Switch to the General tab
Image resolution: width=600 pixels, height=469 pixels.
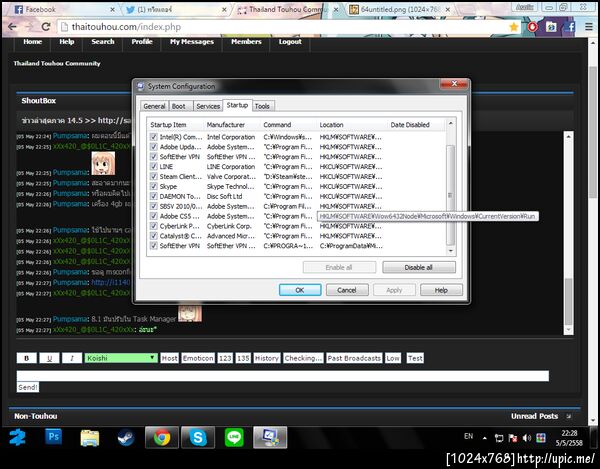(x=154, y=106)
